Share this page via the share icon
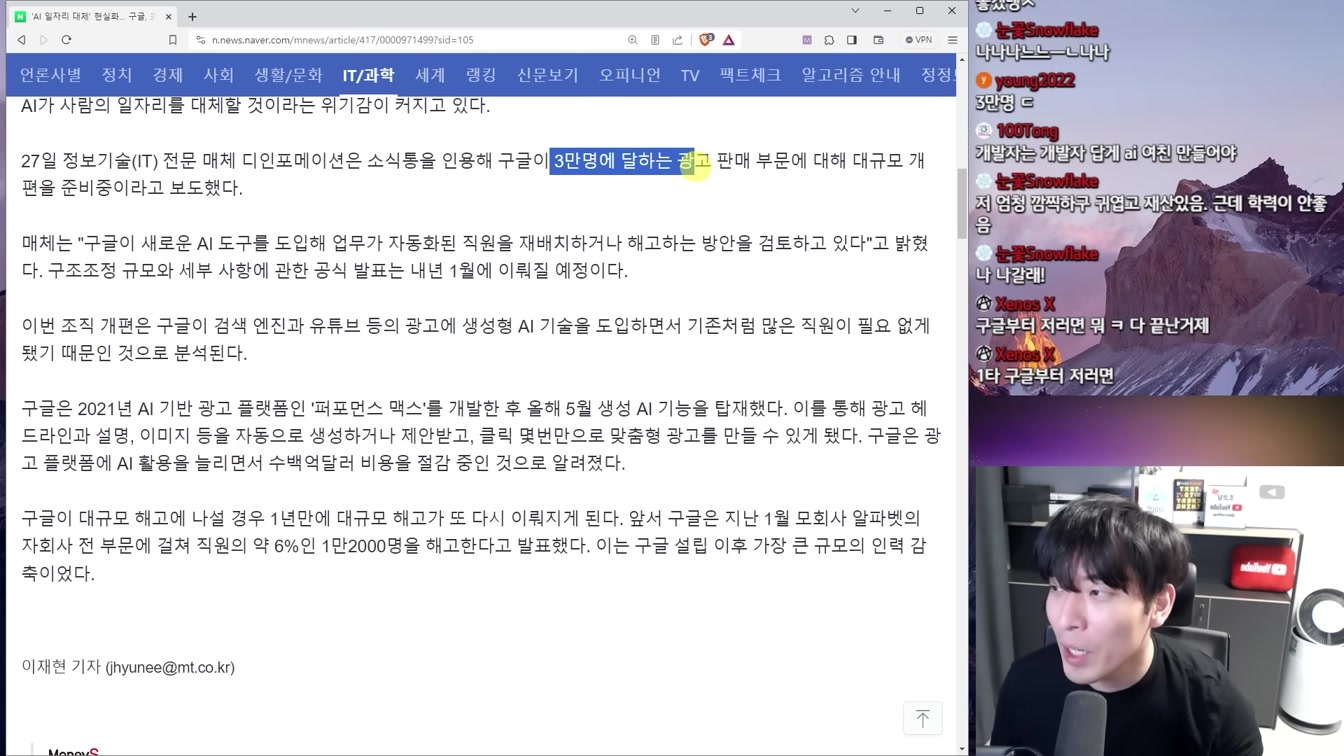Viewport: 1344px width, 756px height. pos(677,40)
